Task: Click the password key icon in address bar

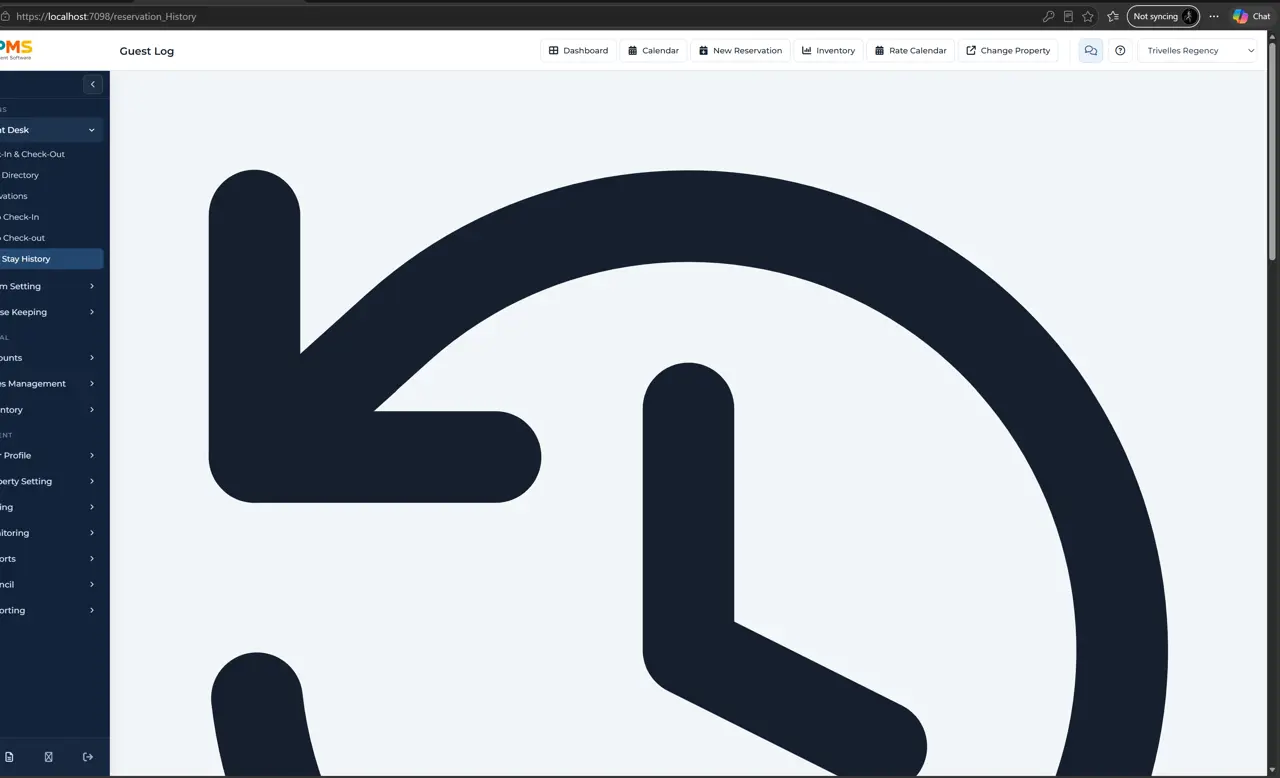Action: pyautogui.click(x=1048, y=16)
